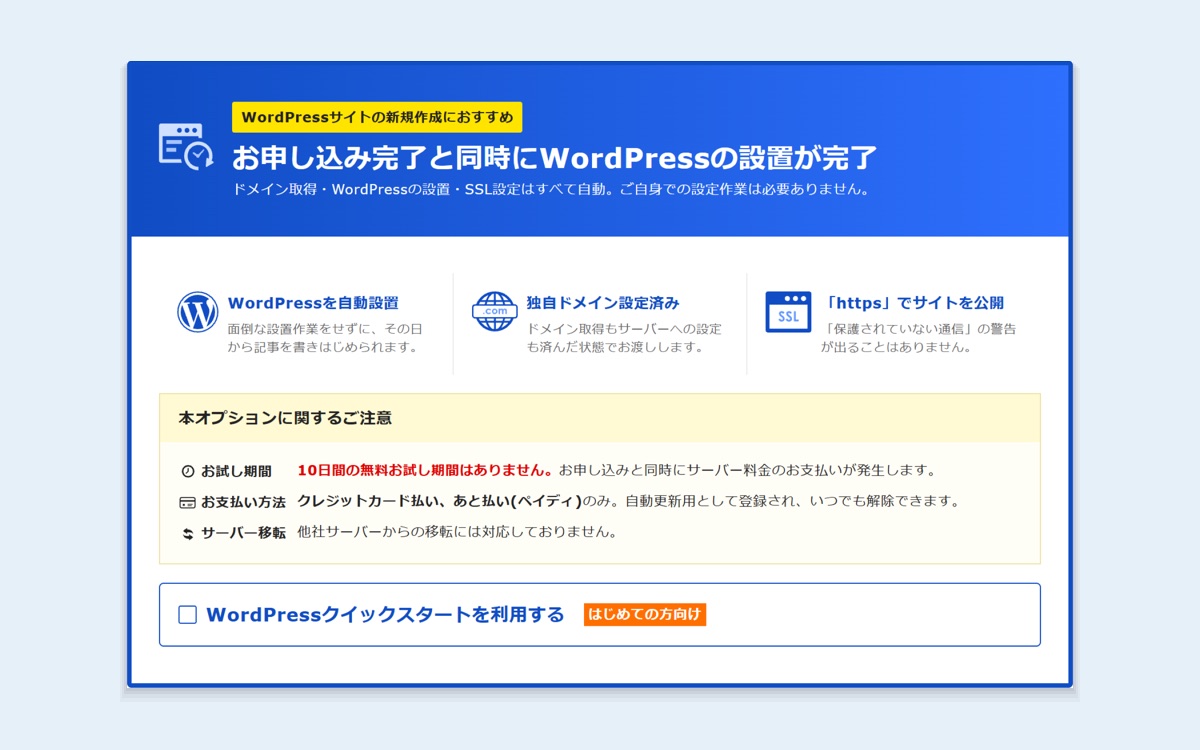The height and width of the screenshot is (750, 1200).
Task: Click the SSL browser window icon
Action: [788, 312]
